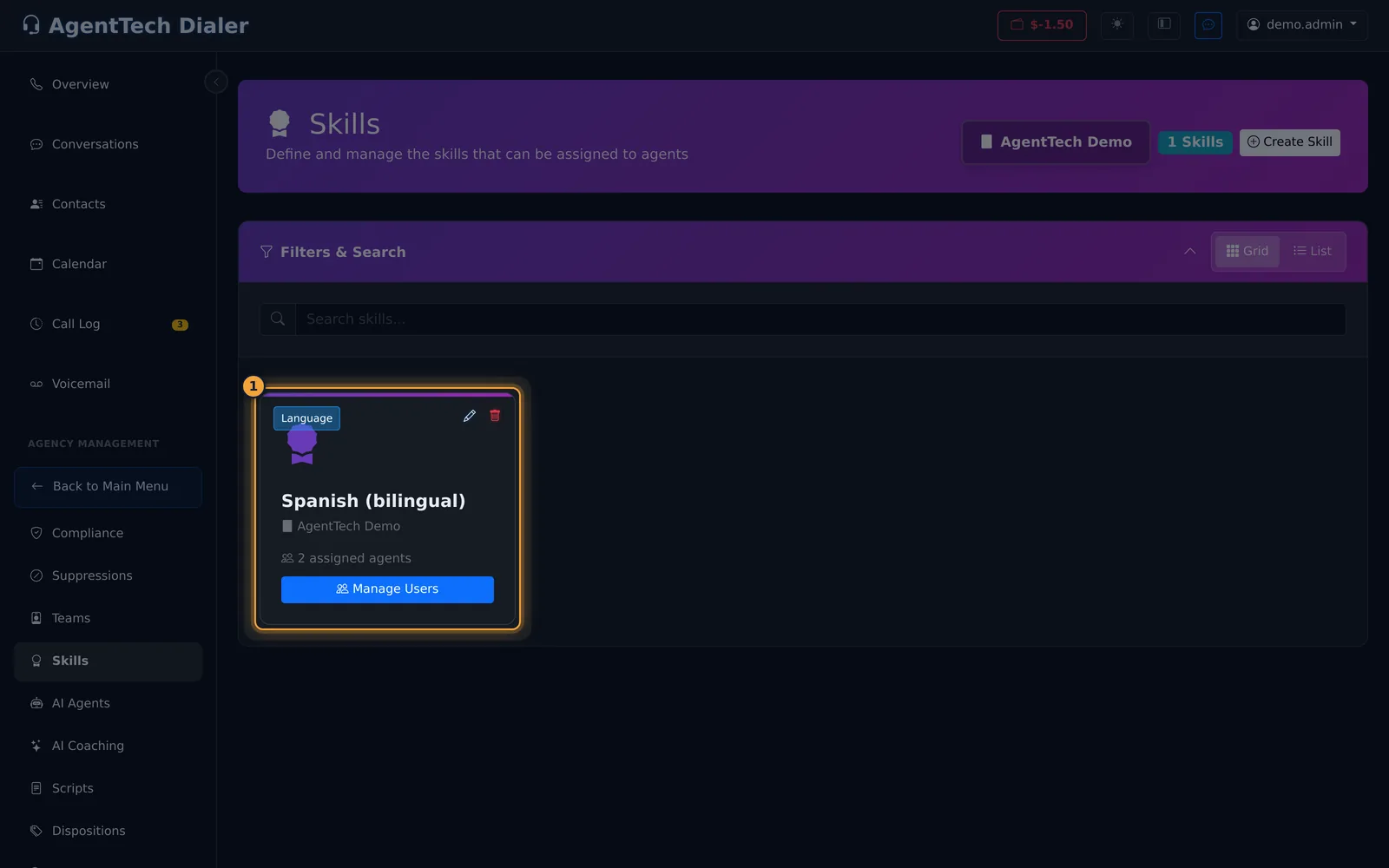Switch to Grid view
The image size is (1389, 868).
[x=1247, y=251]
